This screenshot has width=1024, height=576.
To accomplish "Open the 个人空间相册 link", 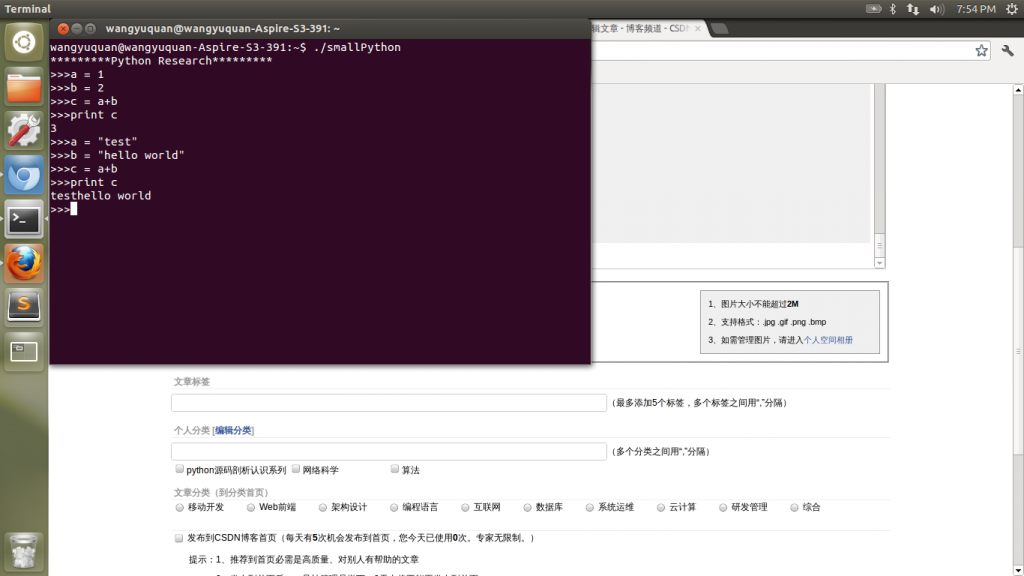I will click(828, 340).
